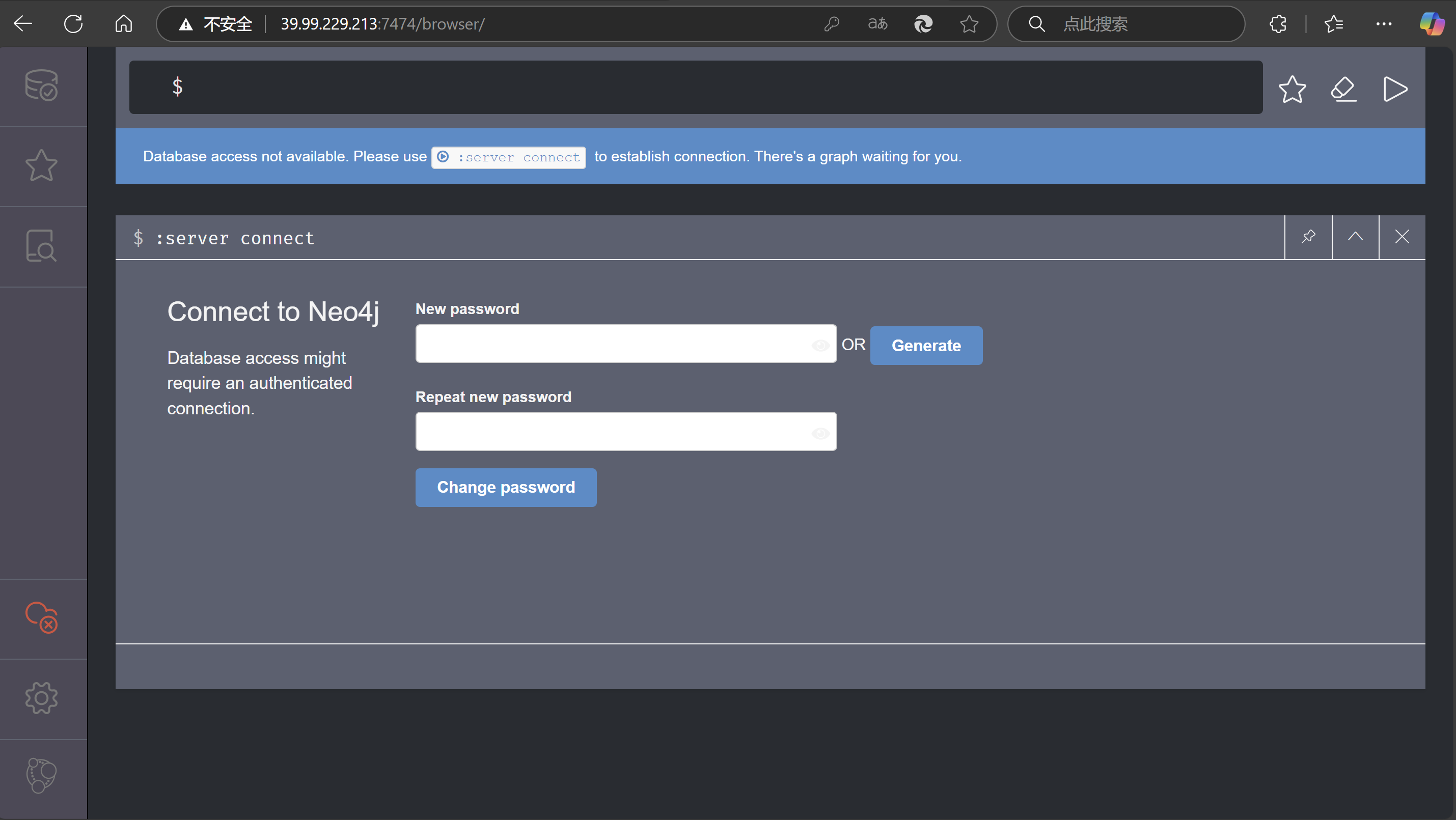This screenshot has width=1456, height=820.
Task: Click the Edge swirl icon in address bar
Action: [923, 24]
